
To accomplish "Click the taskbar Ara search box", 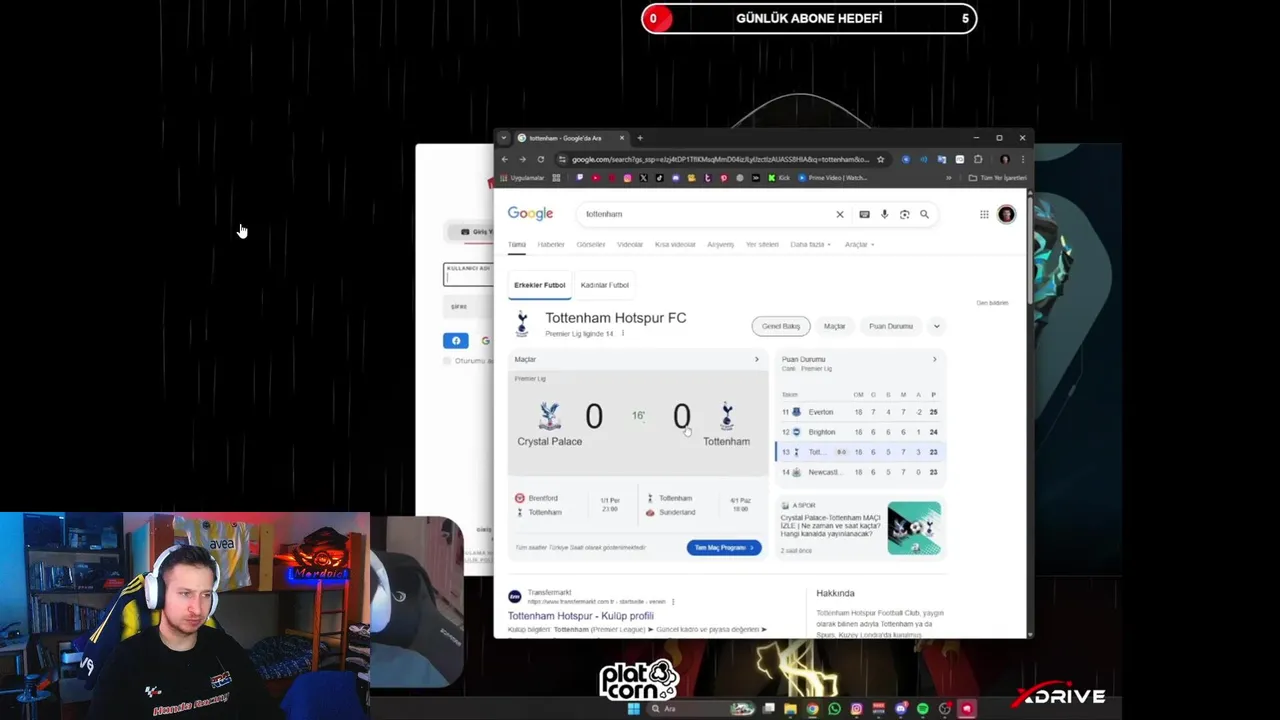I will [x=701, y=709].
